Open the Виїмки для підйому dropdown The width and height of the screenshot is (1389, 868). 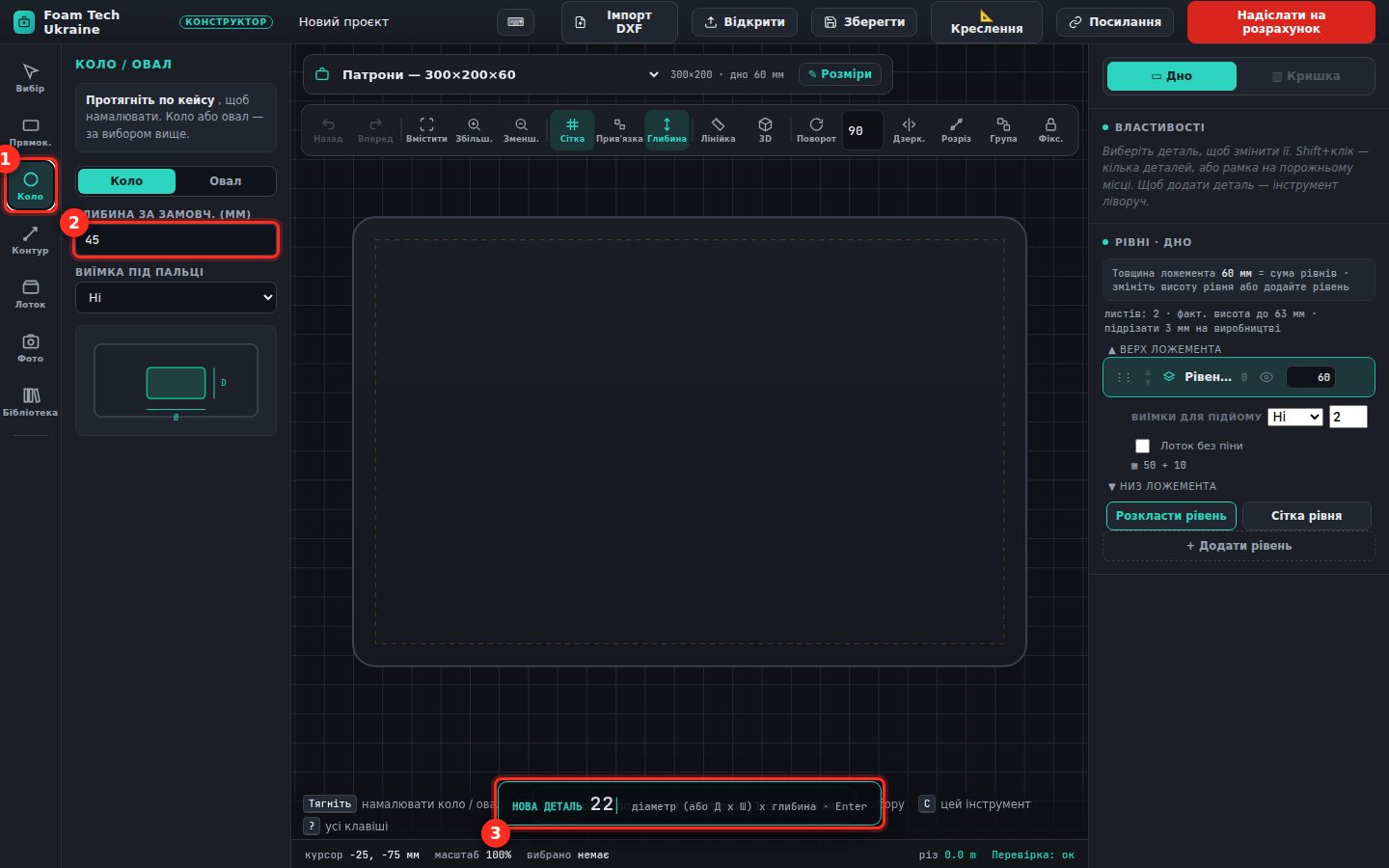[x=1294, y=417]
